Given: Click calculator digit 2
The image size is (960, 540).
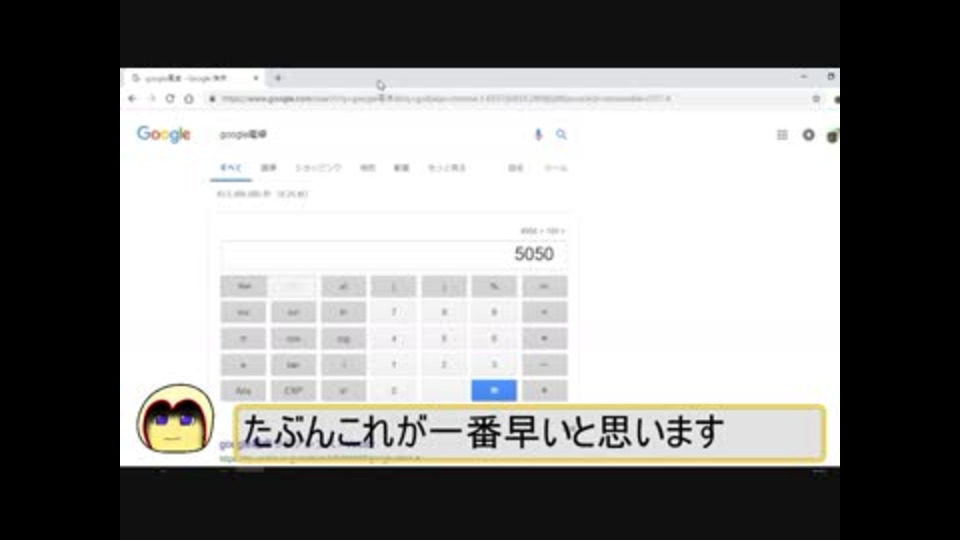Looking at the screenshot, I should pyautogui.click(x=444, y=365).
